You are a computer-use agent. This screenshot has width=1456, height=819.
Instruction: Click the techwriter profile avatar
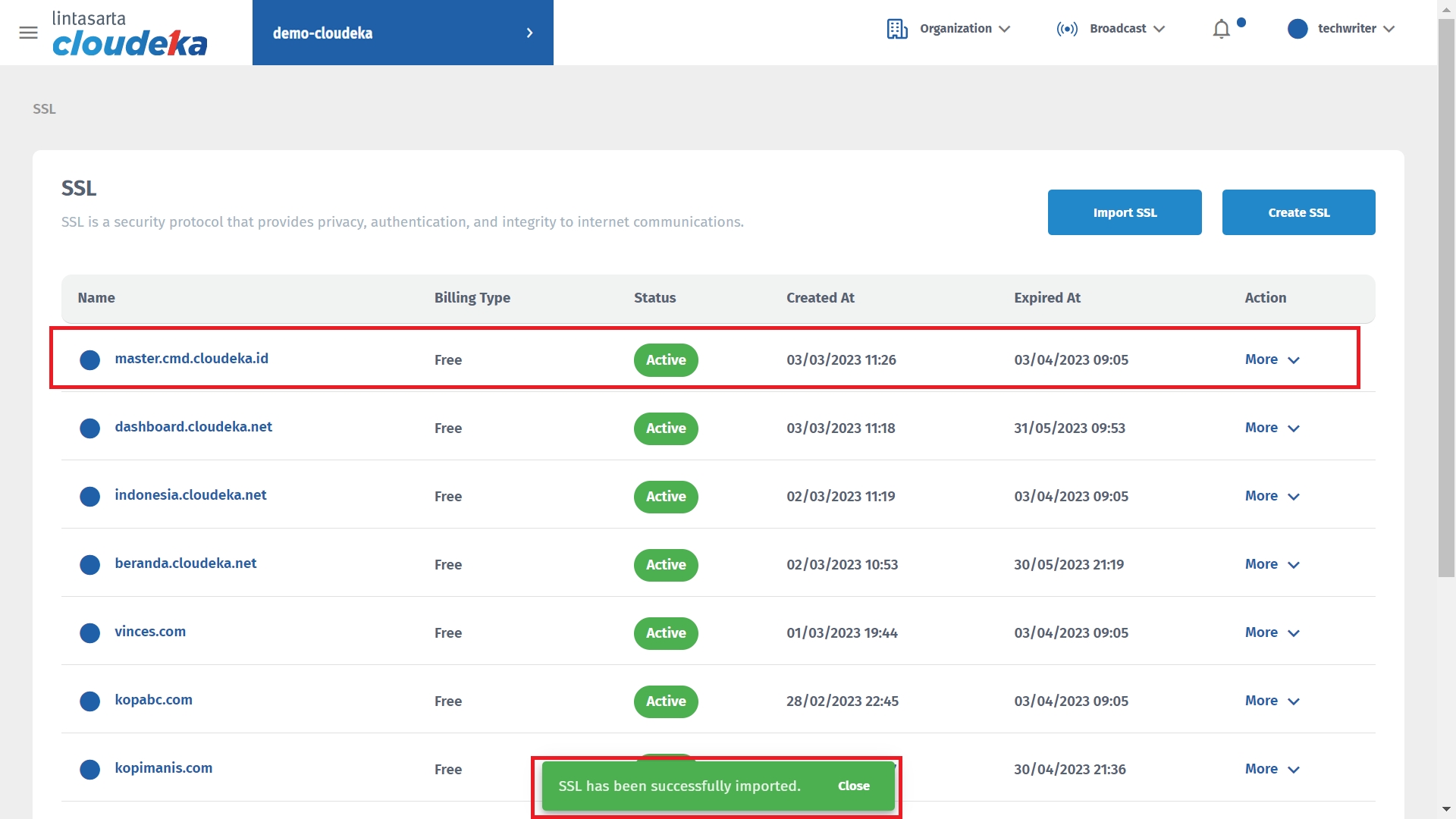[x=1298, y=29]
